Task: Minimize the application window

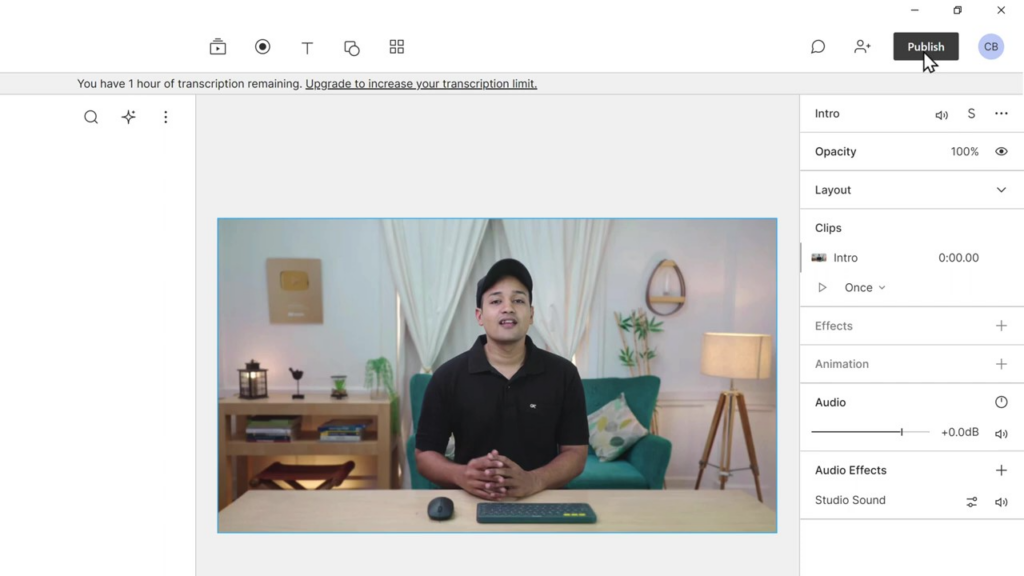Action: 914,10
